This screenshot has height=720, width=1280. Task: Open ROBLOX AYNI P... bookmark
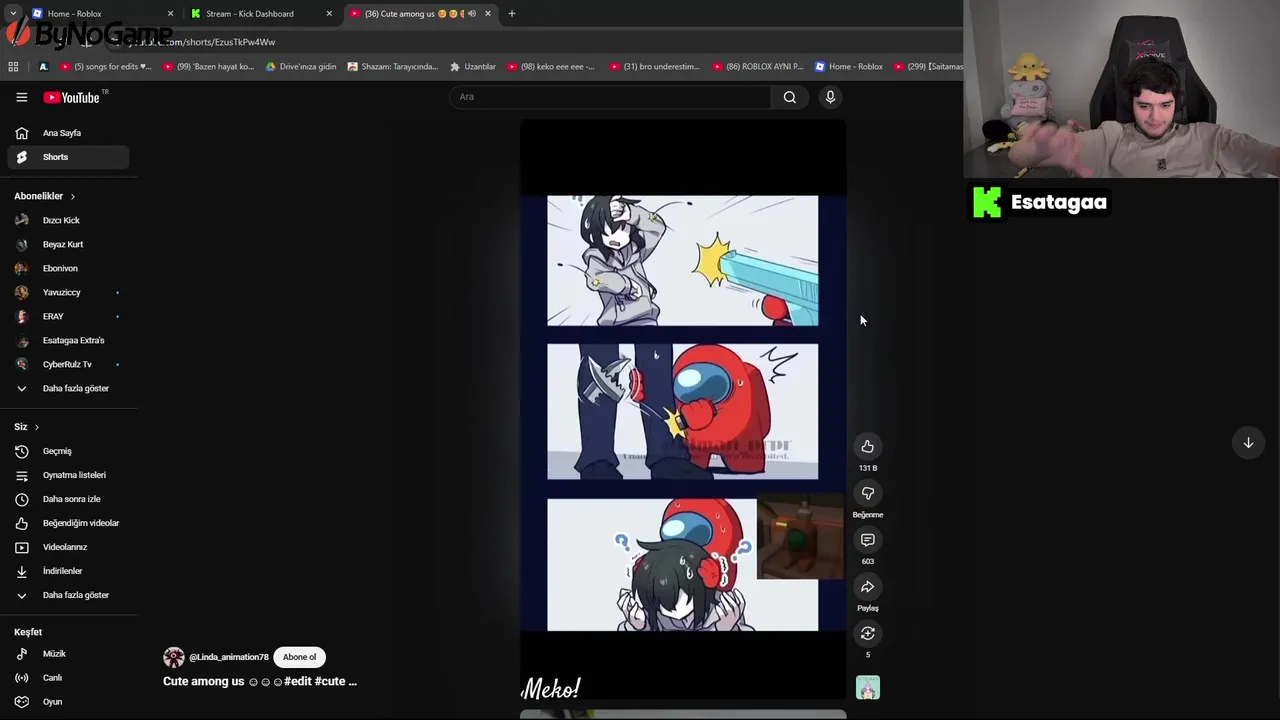758,67
